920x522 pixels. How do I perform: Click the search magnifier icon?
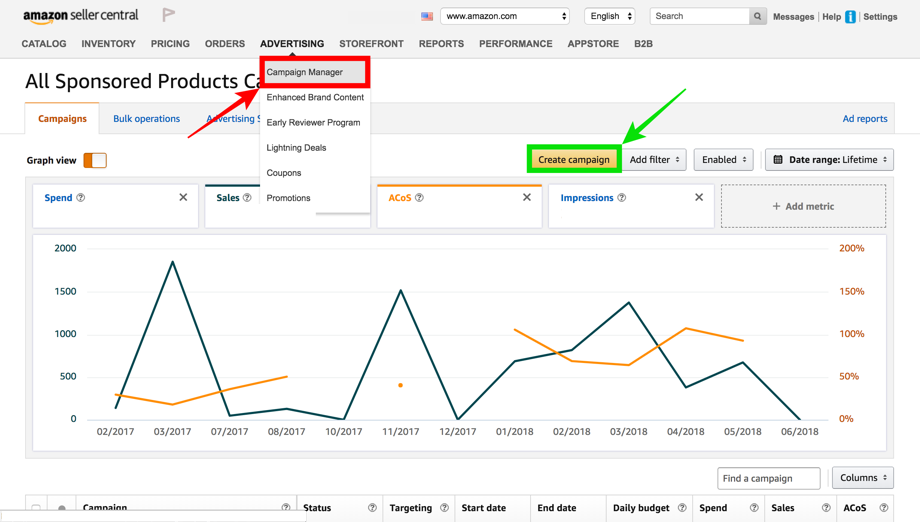click(758, 16)
